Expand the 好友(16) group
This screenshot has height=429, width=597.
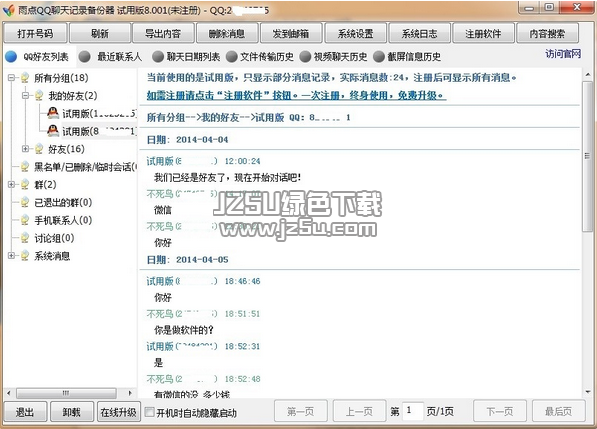click(26, 149)
